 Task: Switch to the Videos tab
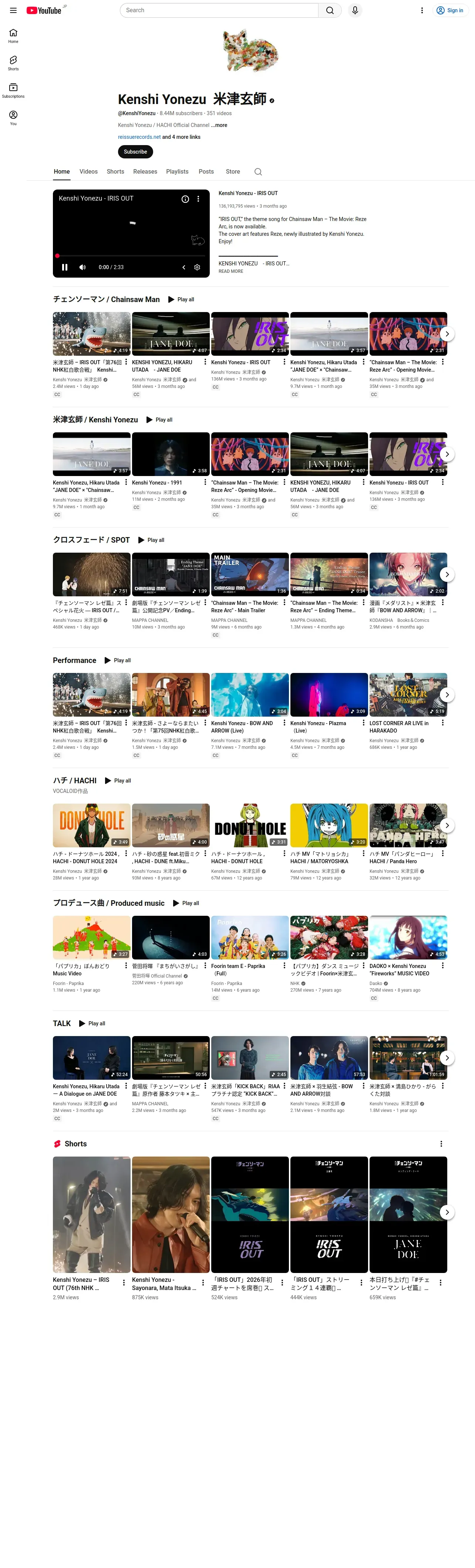[x=89, y=172]
